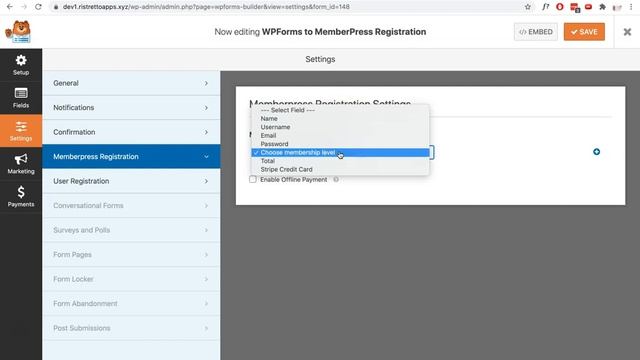Screen dimensions: 640x360
Task: Choose the Name option in dropdown
Action: point(340,118)
